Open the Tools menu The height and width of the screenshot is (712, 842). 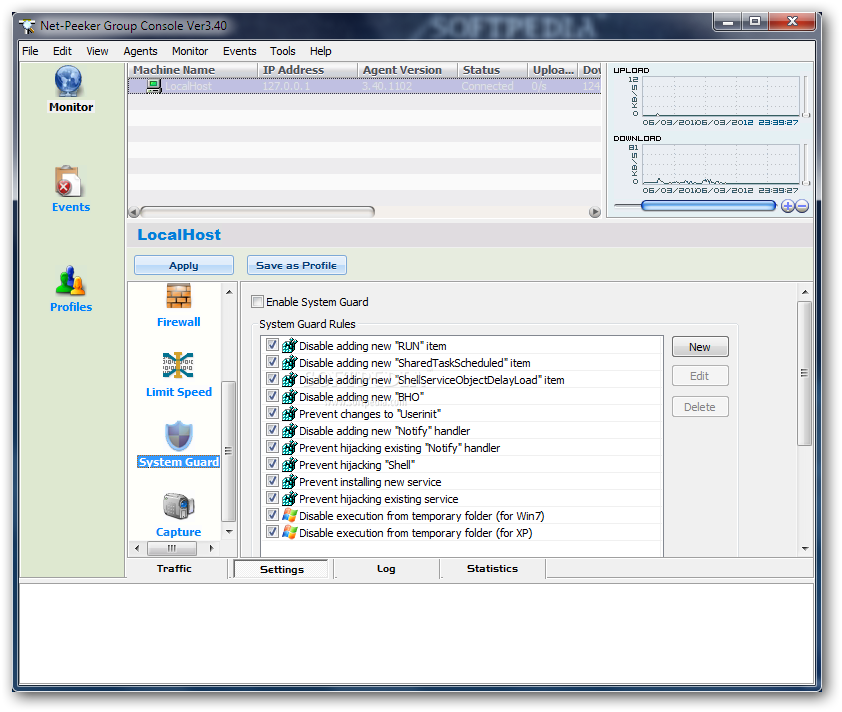(x=282, y=51)
